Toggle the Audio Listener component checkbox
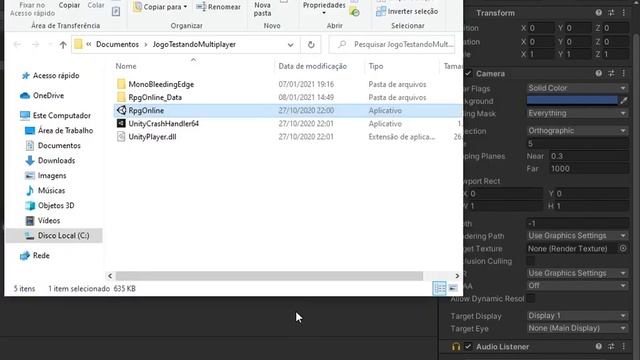Image resolution: width=640 pixels, height=360 pixels. [468, 347]
